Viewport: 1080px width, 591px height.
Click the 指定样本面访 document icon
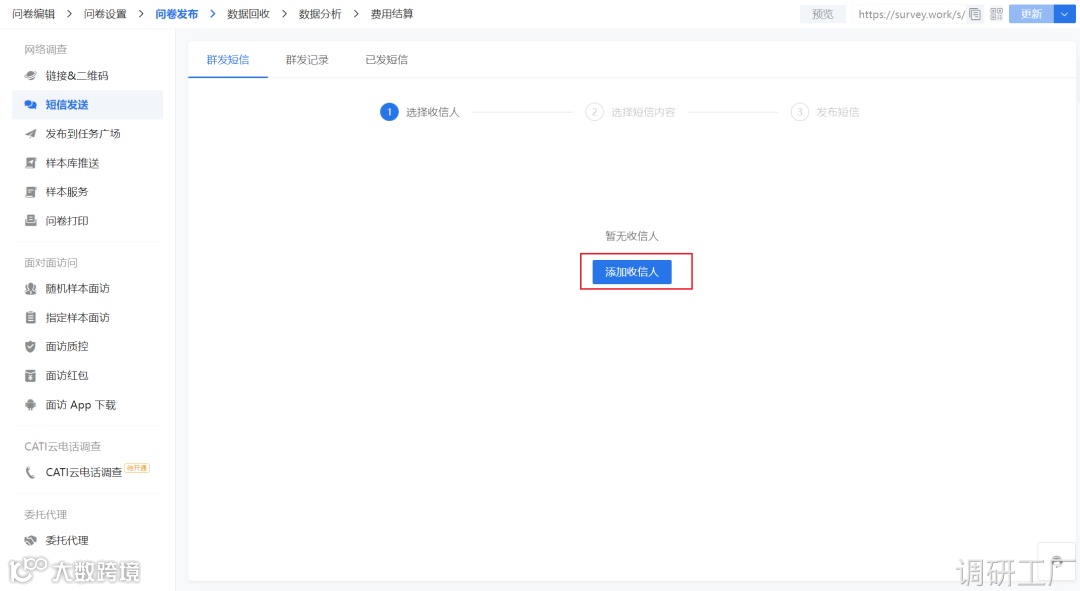tap(30, 318)
